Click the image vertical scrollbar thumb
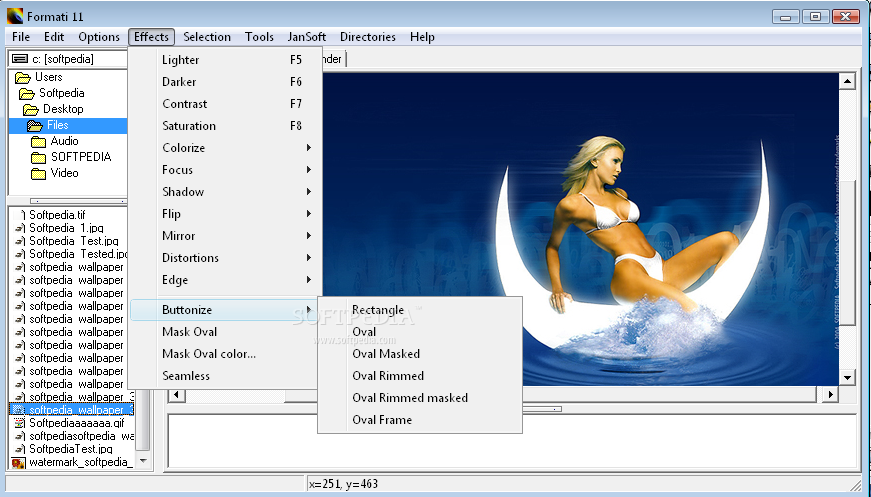The height and width of the screenshot is (497, 871). click(847, 252)
